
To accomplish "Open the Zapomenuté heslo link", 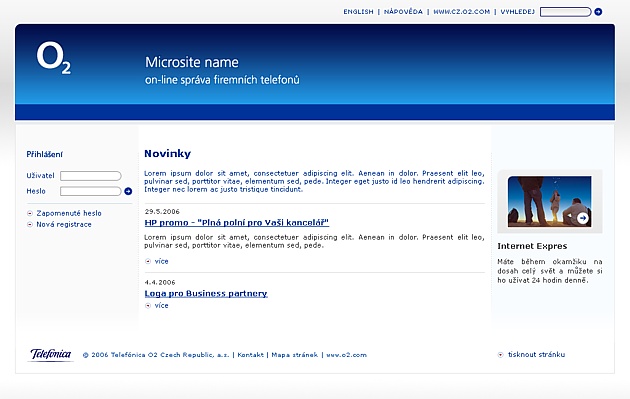I will (69, 213).
